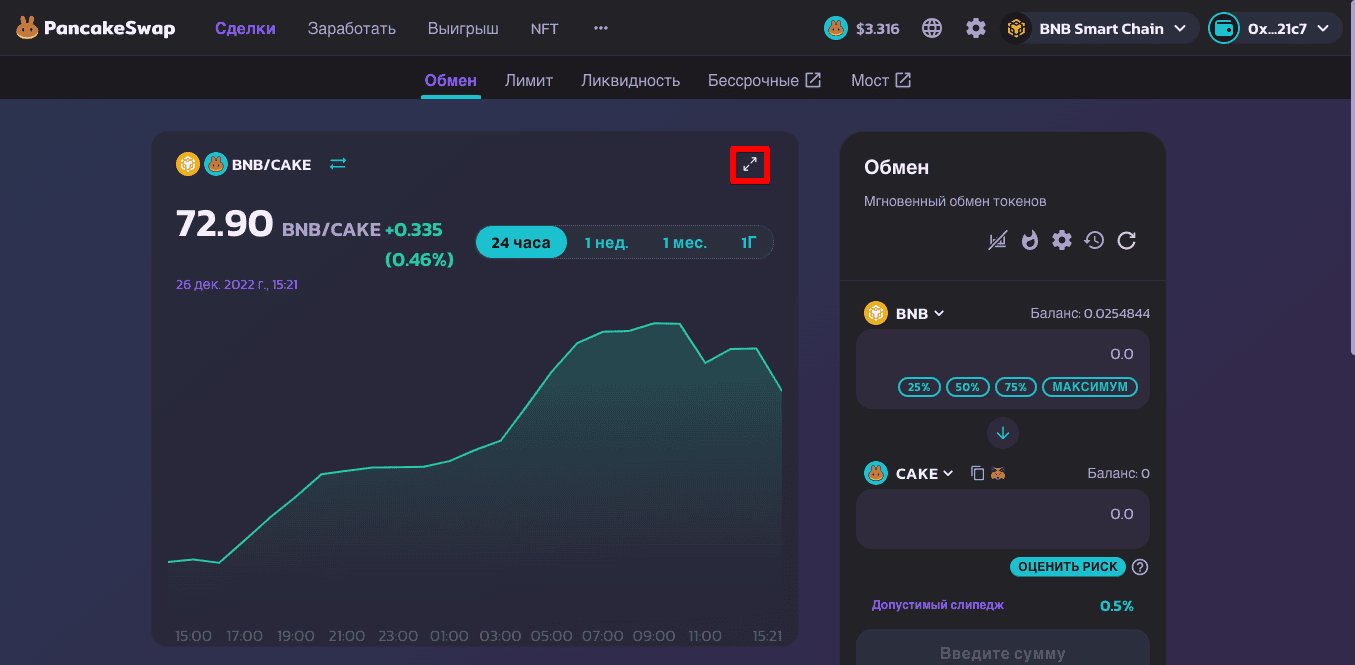Open the PancakeSwap home logo
Image resolution: width=1355 pixels, height=665 pixels.
[95, 29]
